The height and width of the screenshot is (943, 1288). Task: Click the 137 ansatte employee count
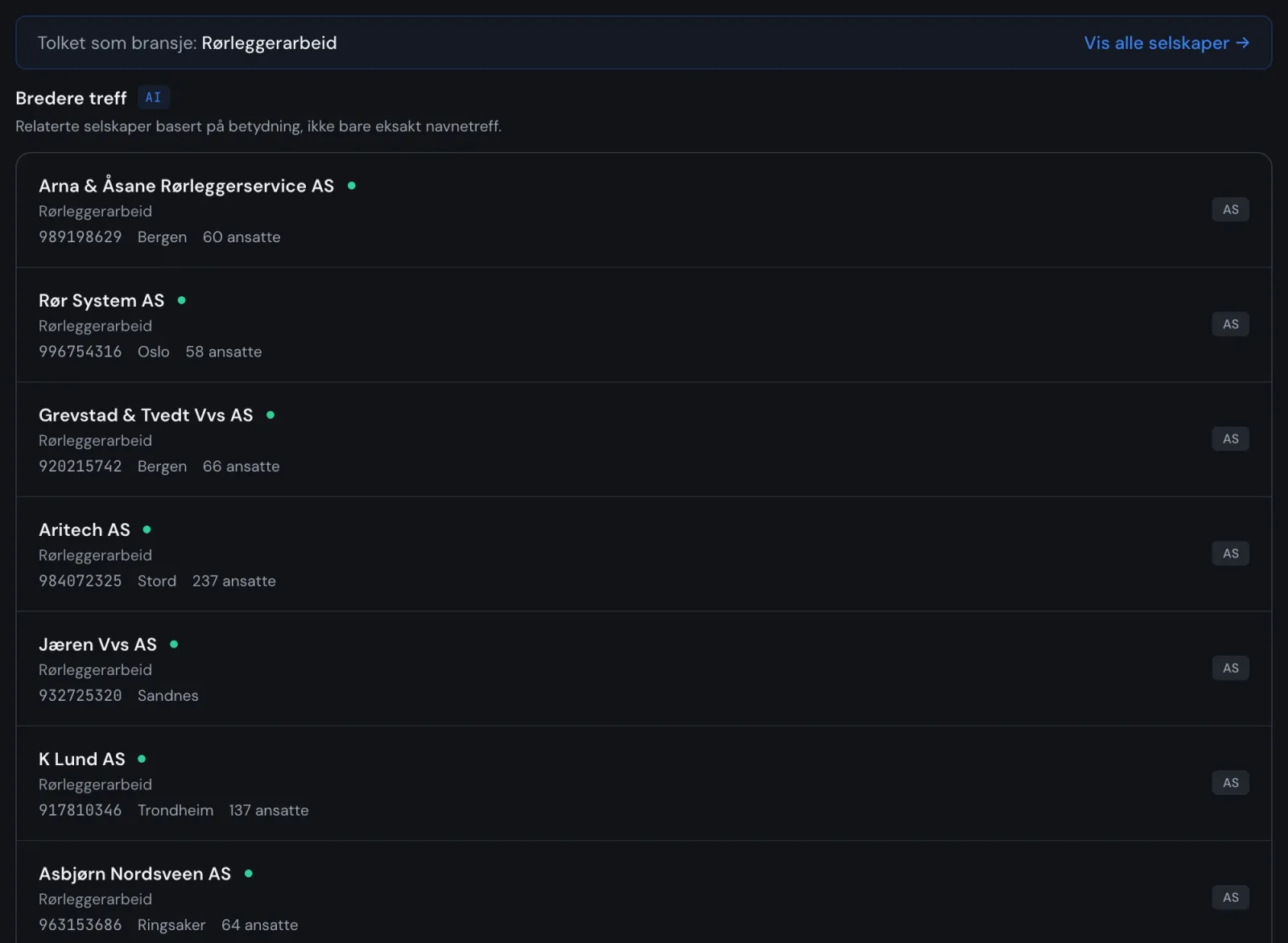[x=269, y=810]
